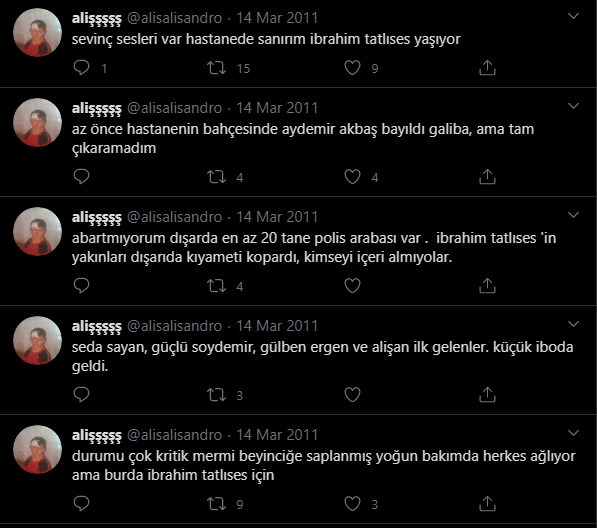The height and width of the screenshot is (528, 597).
Task: Like the tweet about 20 polis arabası
Action: pos(352,286)
